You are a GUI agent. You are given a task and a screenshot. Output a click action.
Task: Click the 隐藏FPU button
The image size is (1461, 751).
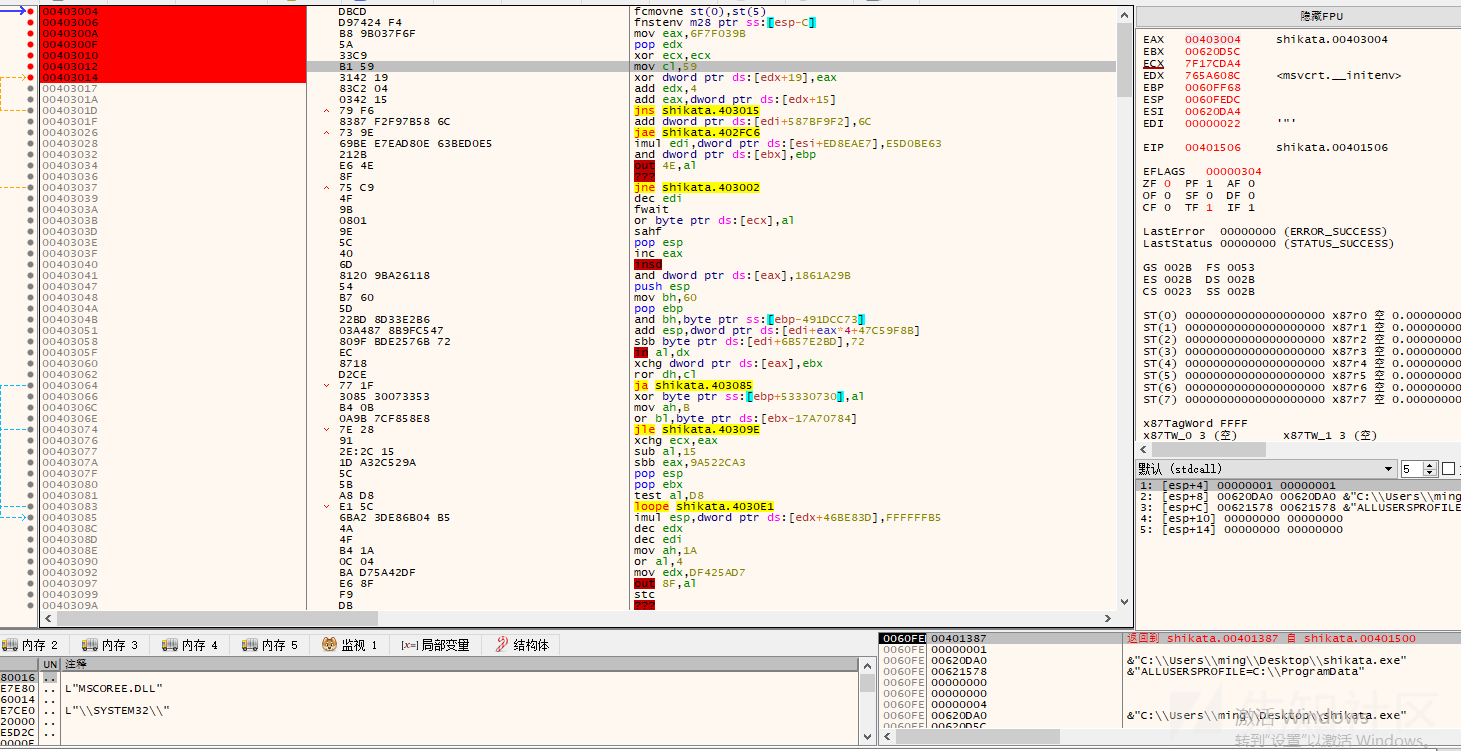pos(1299,17)
